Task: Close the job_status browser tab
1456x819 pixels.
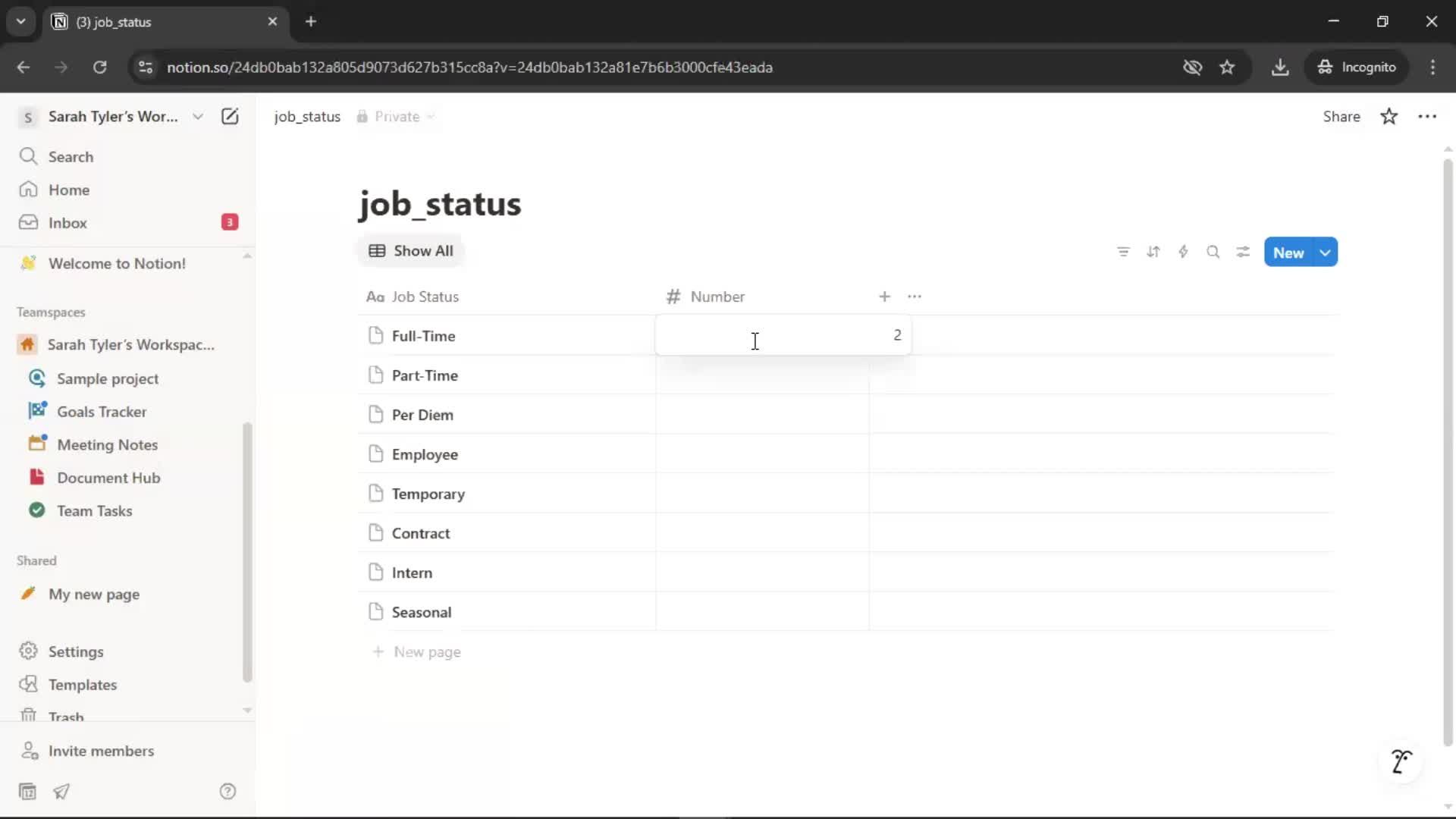Action: click(272, 21)
